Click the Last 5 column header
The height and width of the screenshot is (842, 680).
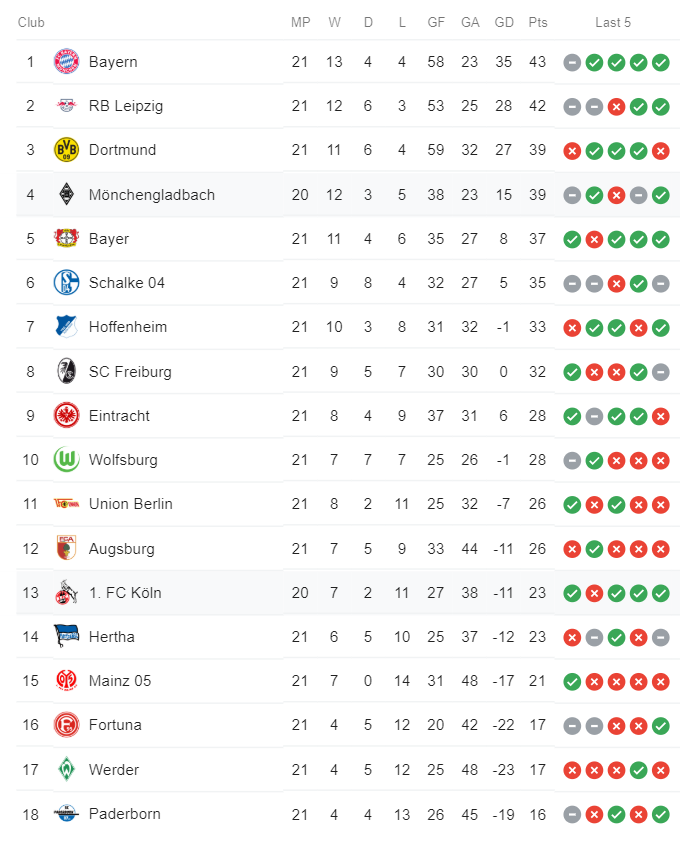click(613, 23)
